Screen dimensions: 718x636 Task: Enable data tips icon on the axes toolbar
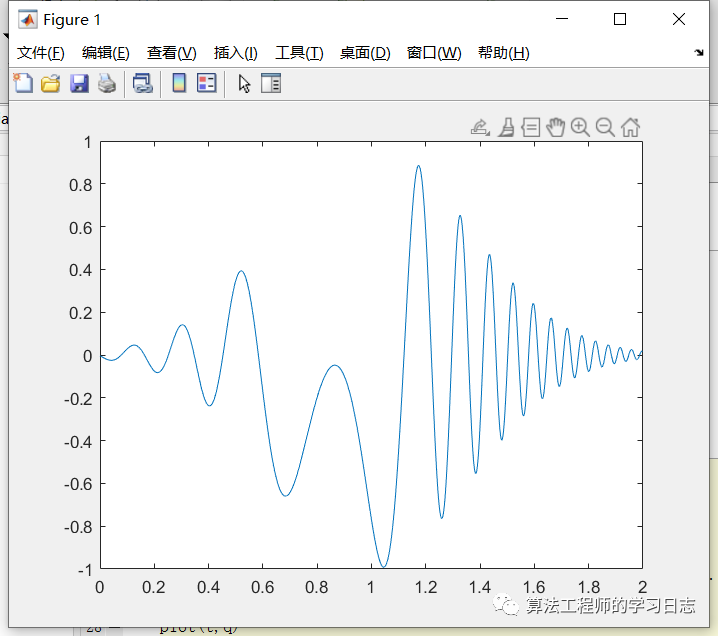[531, 127]
